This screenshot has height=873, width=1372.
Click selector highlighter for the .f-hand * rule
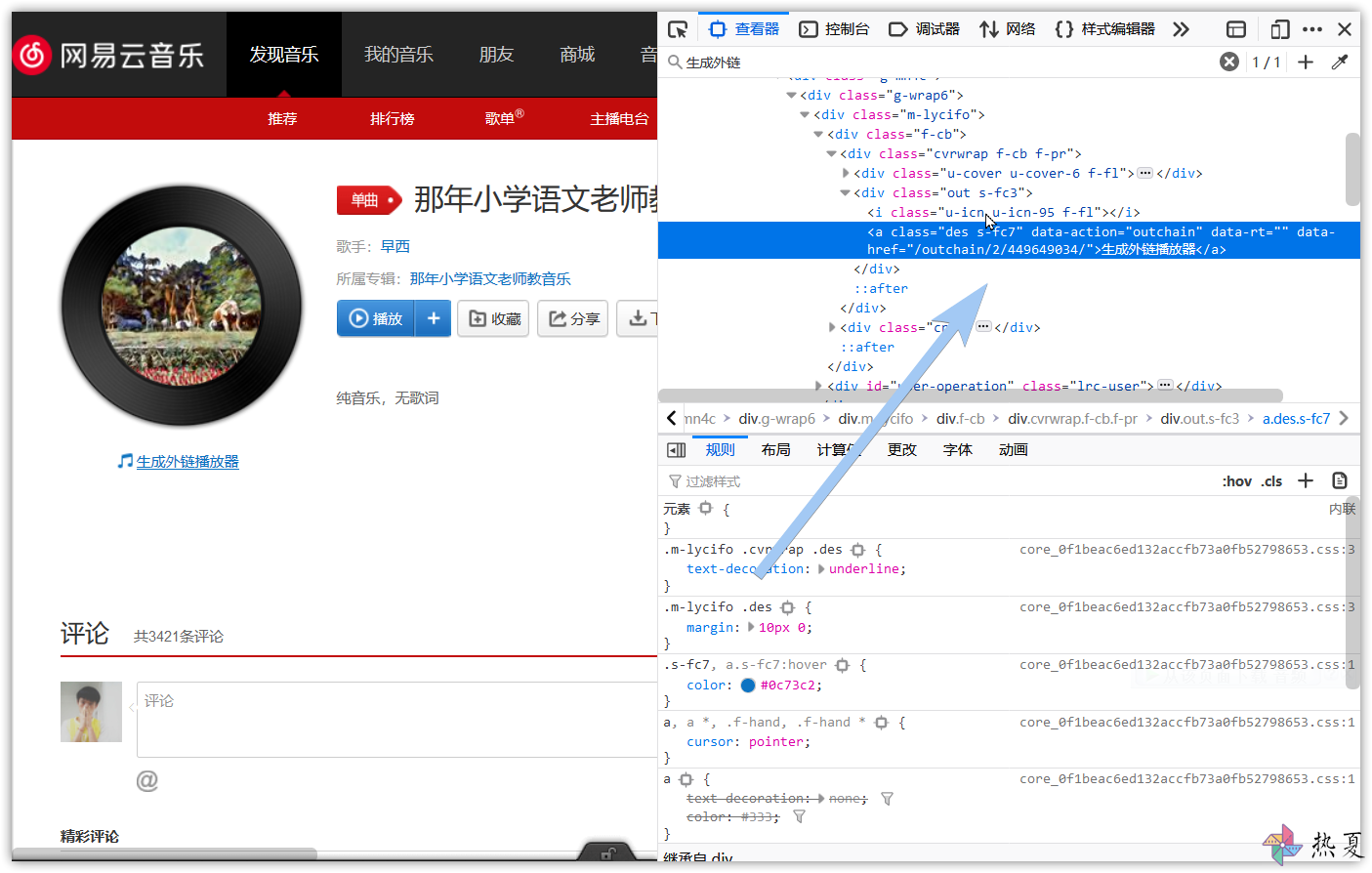coord(882,723)
